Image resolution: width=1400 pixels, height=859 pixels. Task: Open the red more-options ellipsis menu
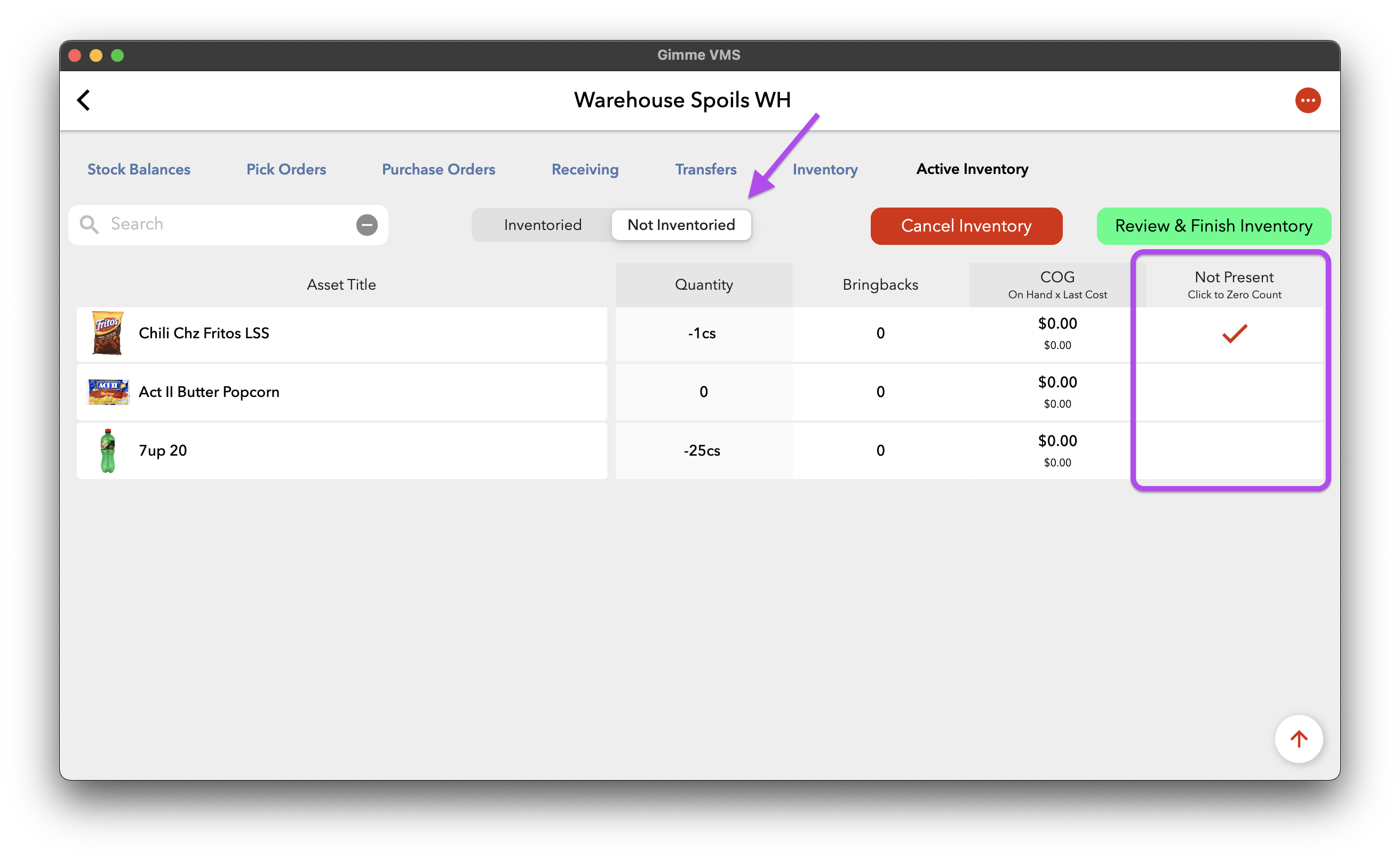click(x=1307, y=100)
